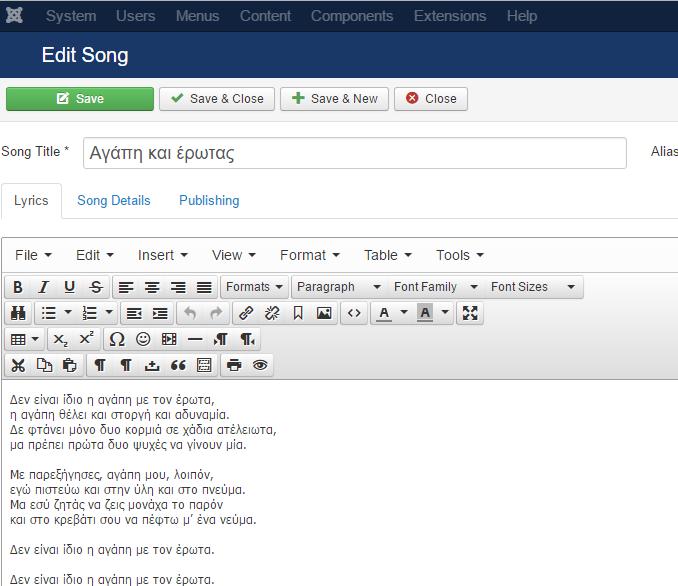Open editor File menu
Screen dimensions: 678x586
33,255
